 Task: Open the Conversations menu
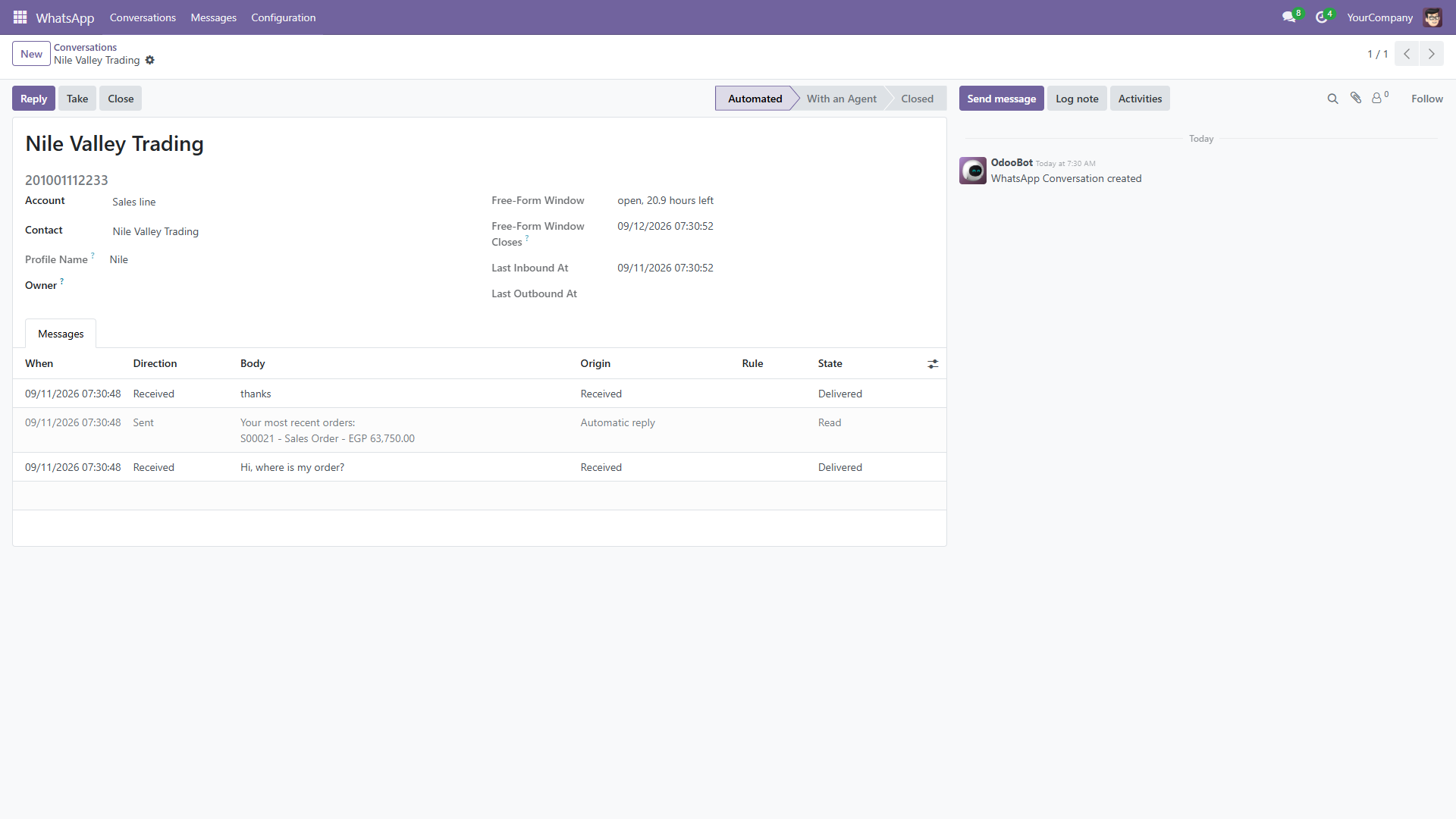point(143,17)
